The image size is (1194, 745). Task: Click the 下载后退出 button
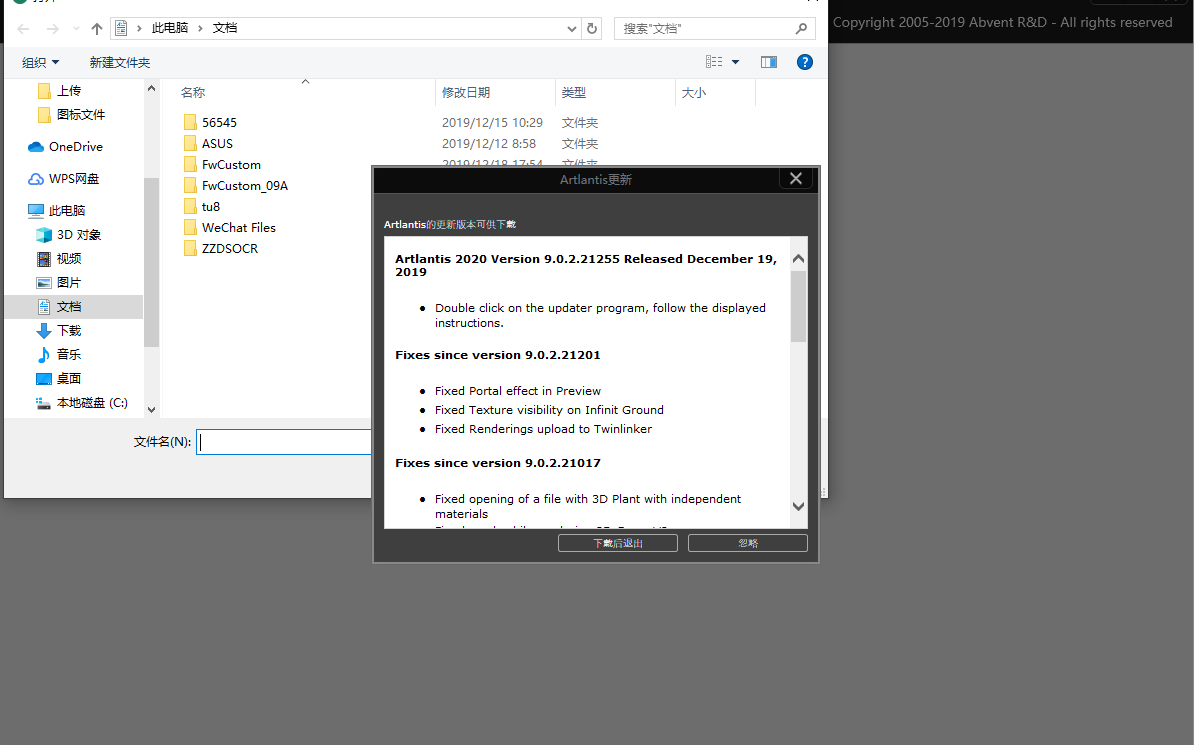pos(617,543)
